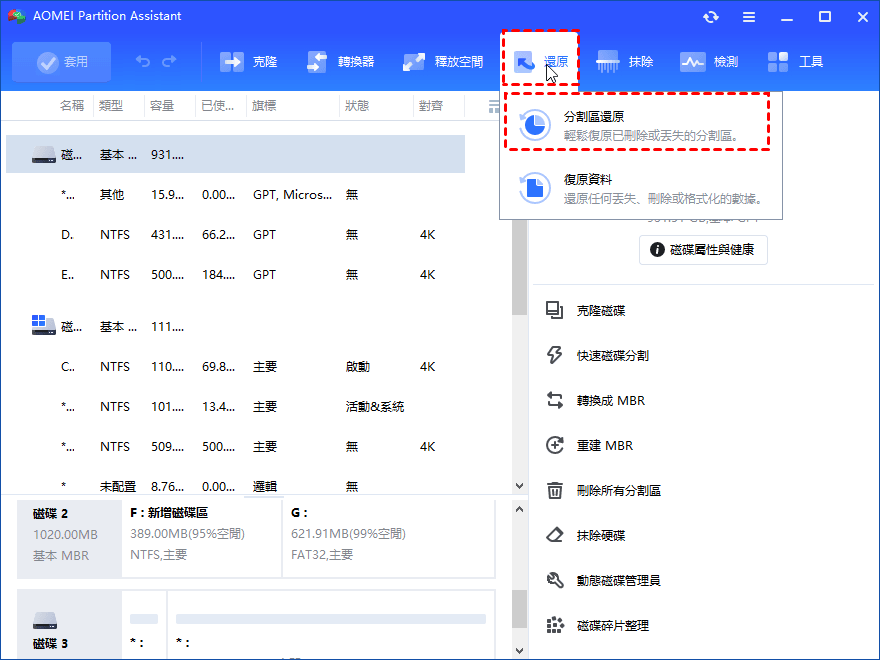The width and height of the screenshot is (880, 660).
Task: Open the 釋放空間 free up space tool
Action: [443, 62]
